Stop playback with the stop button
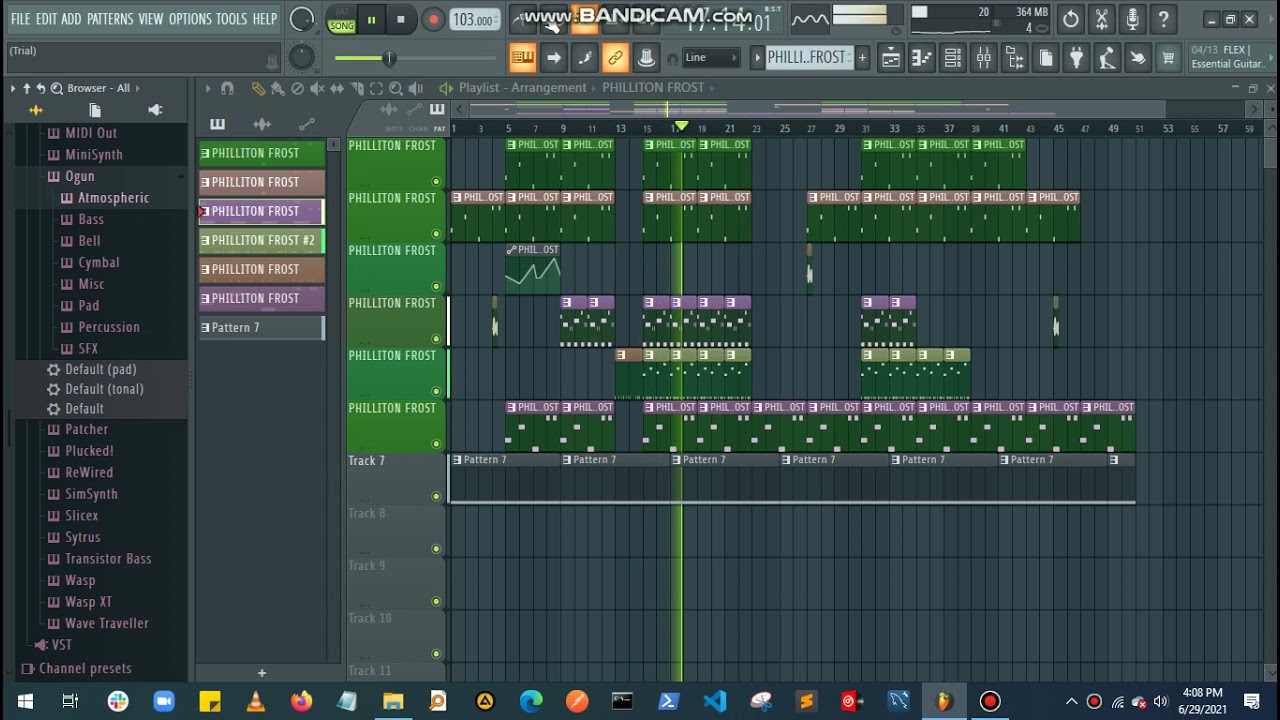This screenshot has height=720, width=1280. coord(401,19)
